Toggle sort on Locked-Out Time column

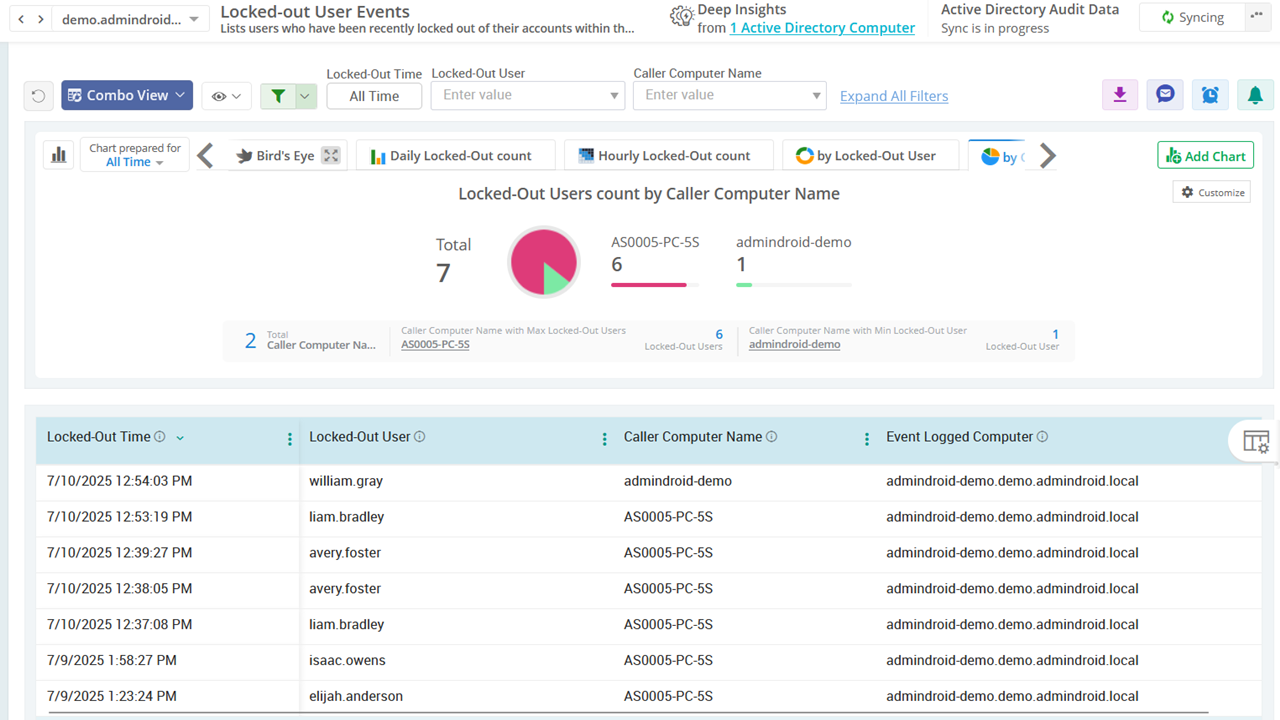coord(180,438)
